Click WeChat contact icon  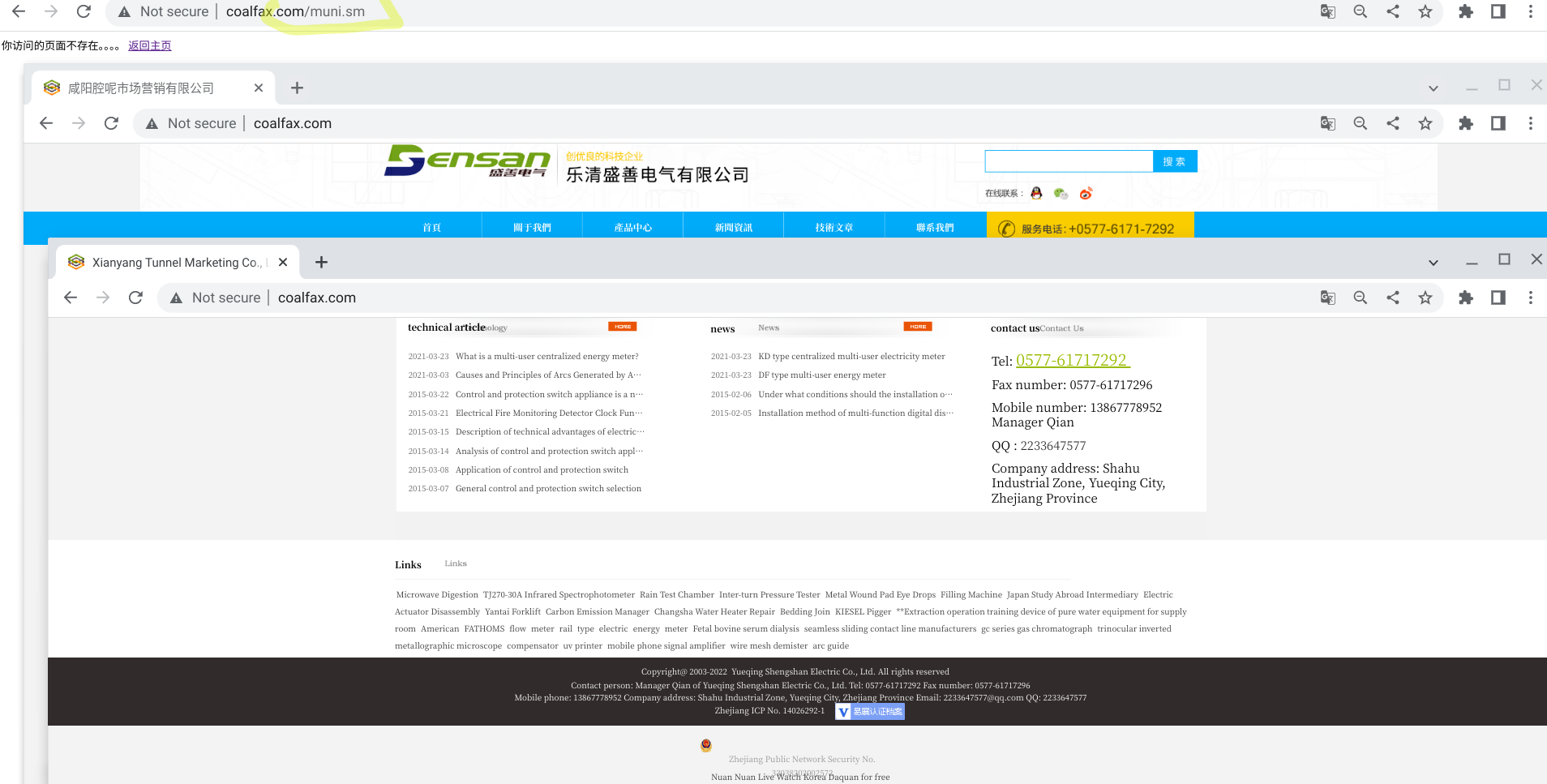[1061, 193]
